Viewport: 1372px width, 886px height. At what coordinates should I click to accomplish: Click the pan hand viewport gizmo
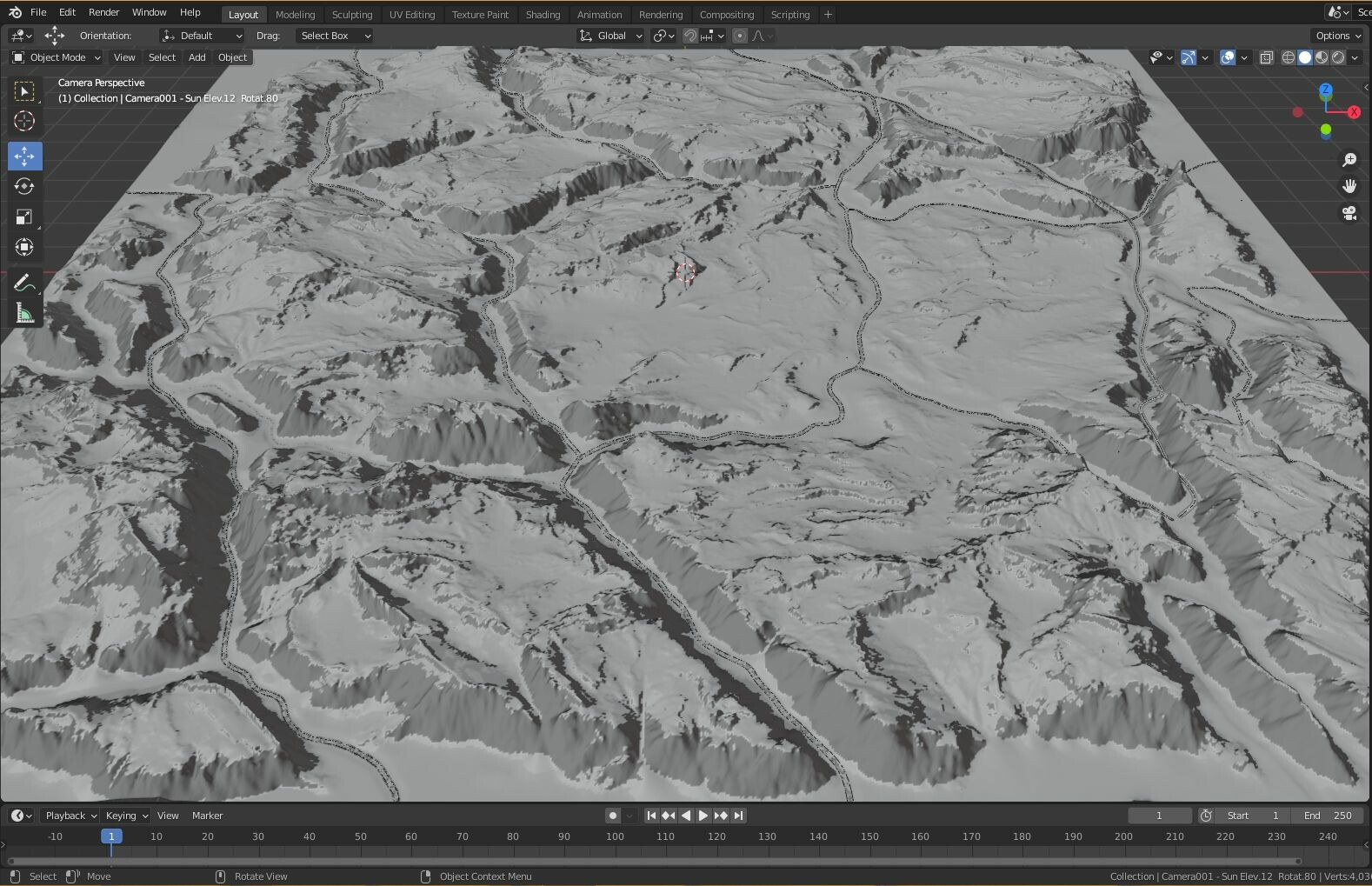click(1349, 186)
